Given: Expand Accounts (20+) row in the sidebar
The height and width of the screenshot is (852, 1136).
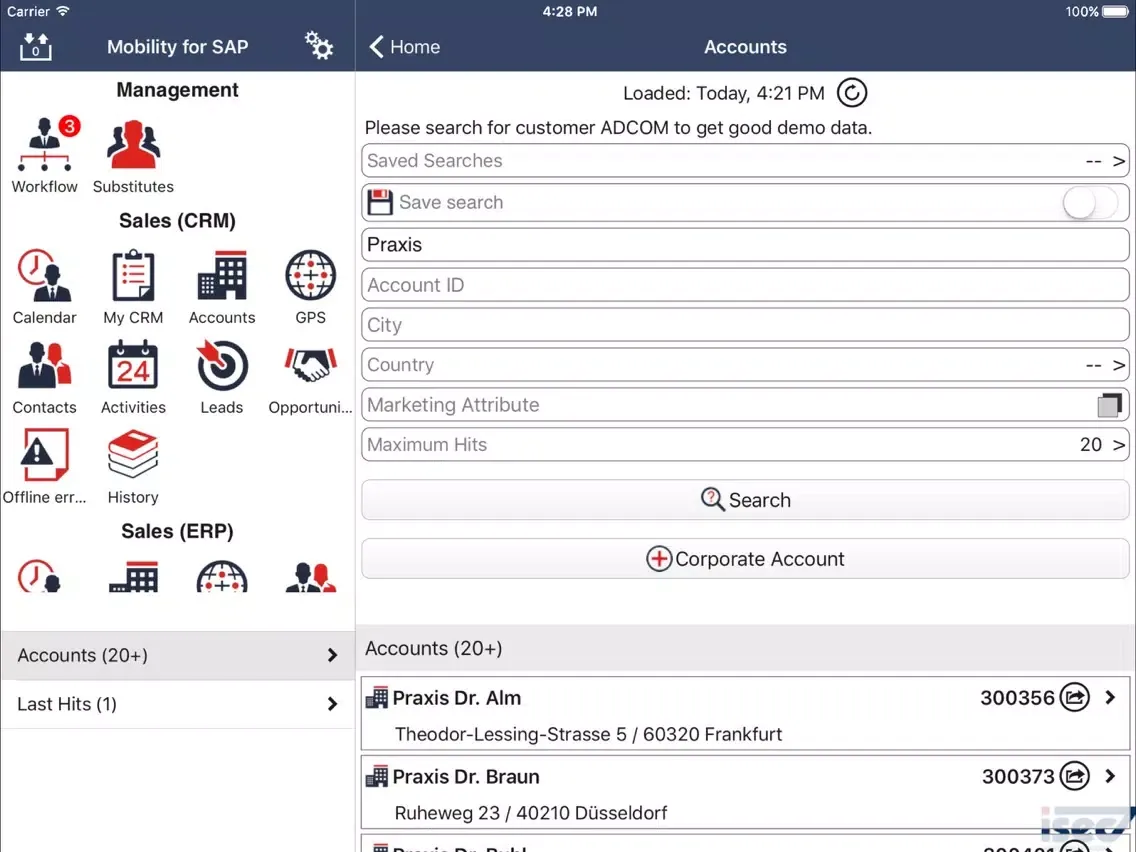Looking at the screenshot, I should coord(178,656).
